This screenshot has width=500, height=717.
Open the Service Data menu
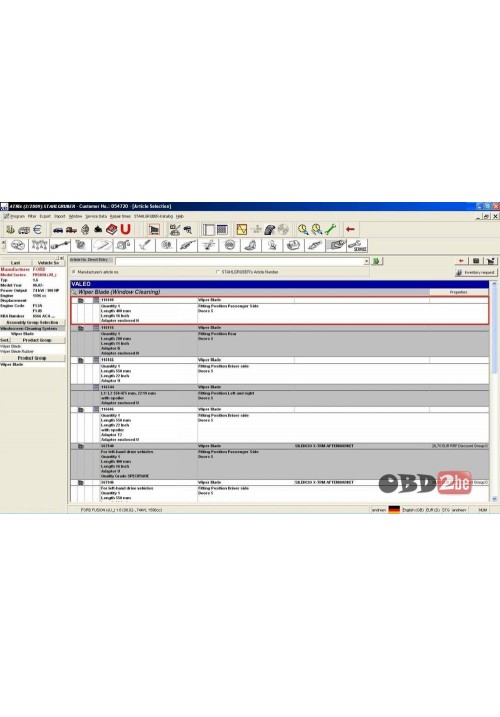96,216
